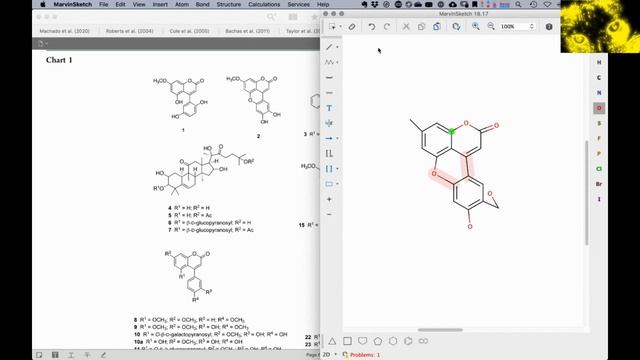
Task: Click the Problems: 1 indicator
Action: pyautogui.click(x=362, y=355)
